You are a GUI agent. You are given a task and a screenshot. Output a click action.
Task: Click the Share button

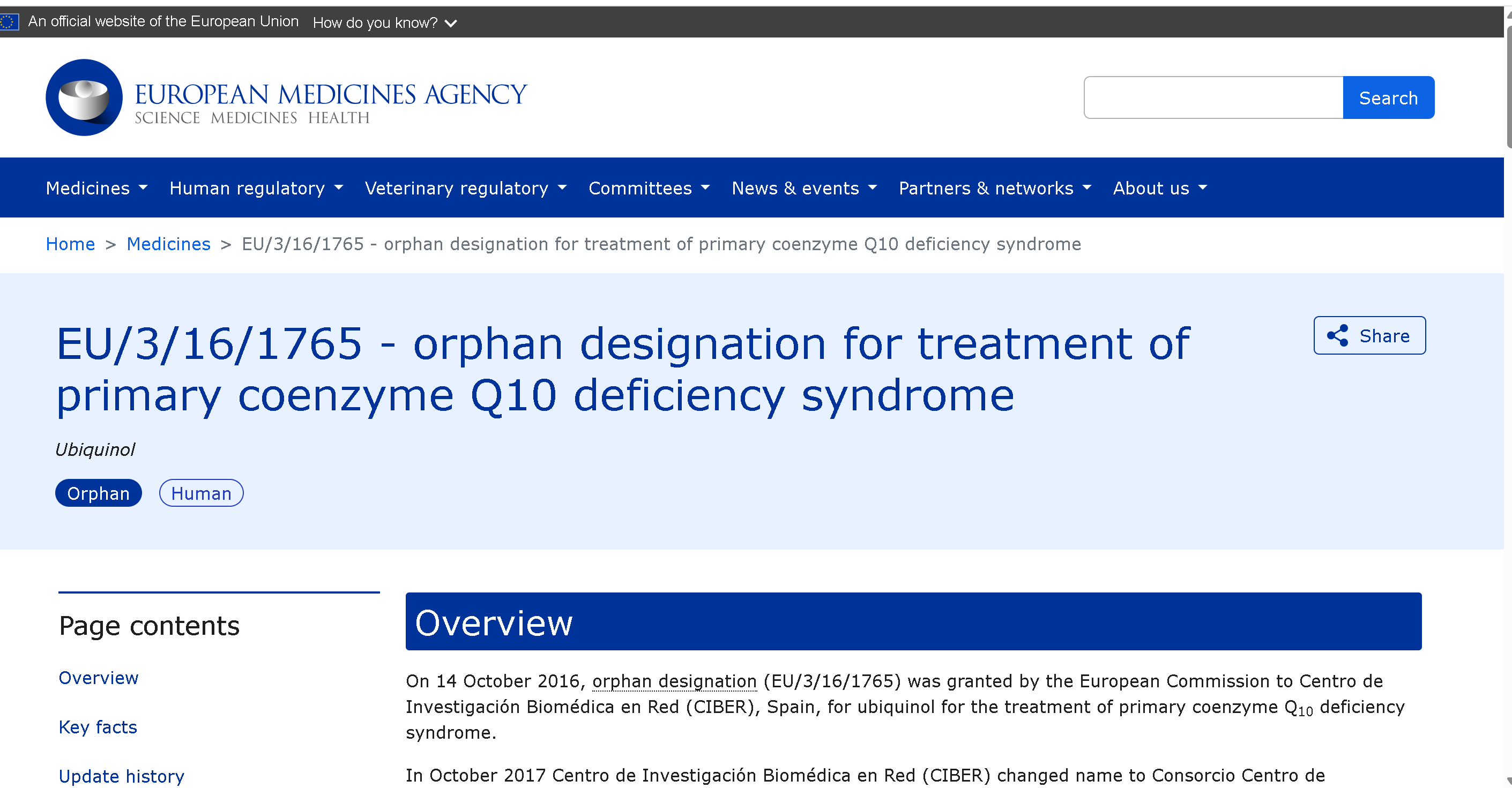[x=1369, y=336]
